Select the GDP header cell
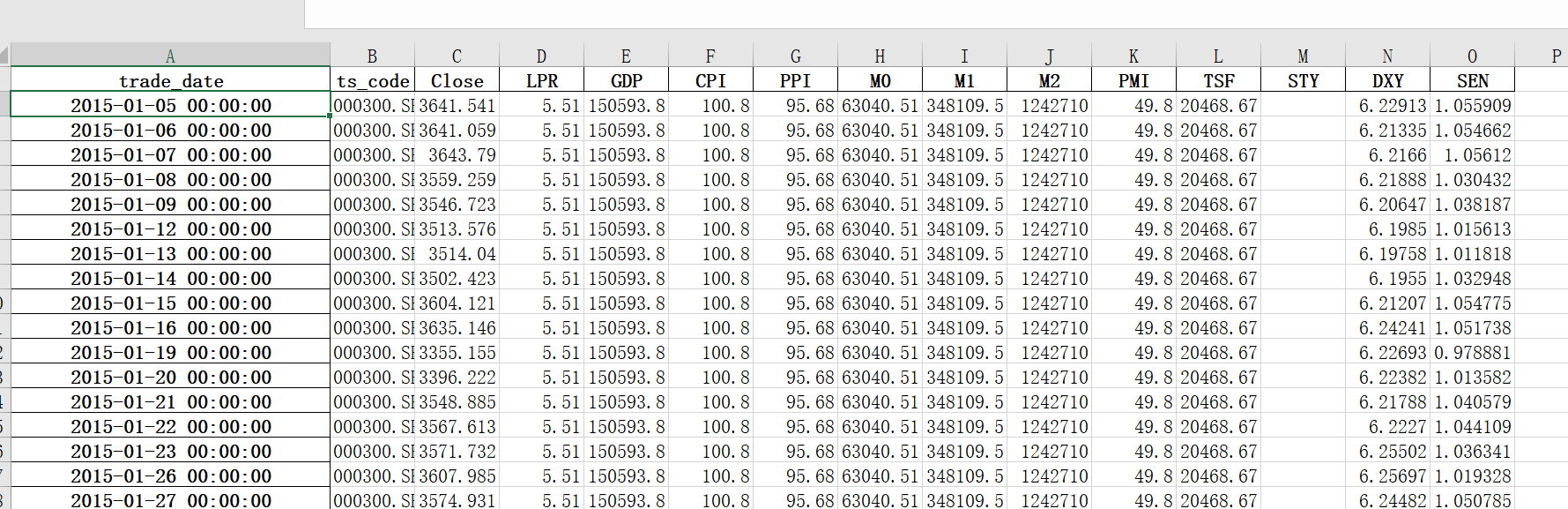Screen dimensions: 1568x509 [626, 80]
